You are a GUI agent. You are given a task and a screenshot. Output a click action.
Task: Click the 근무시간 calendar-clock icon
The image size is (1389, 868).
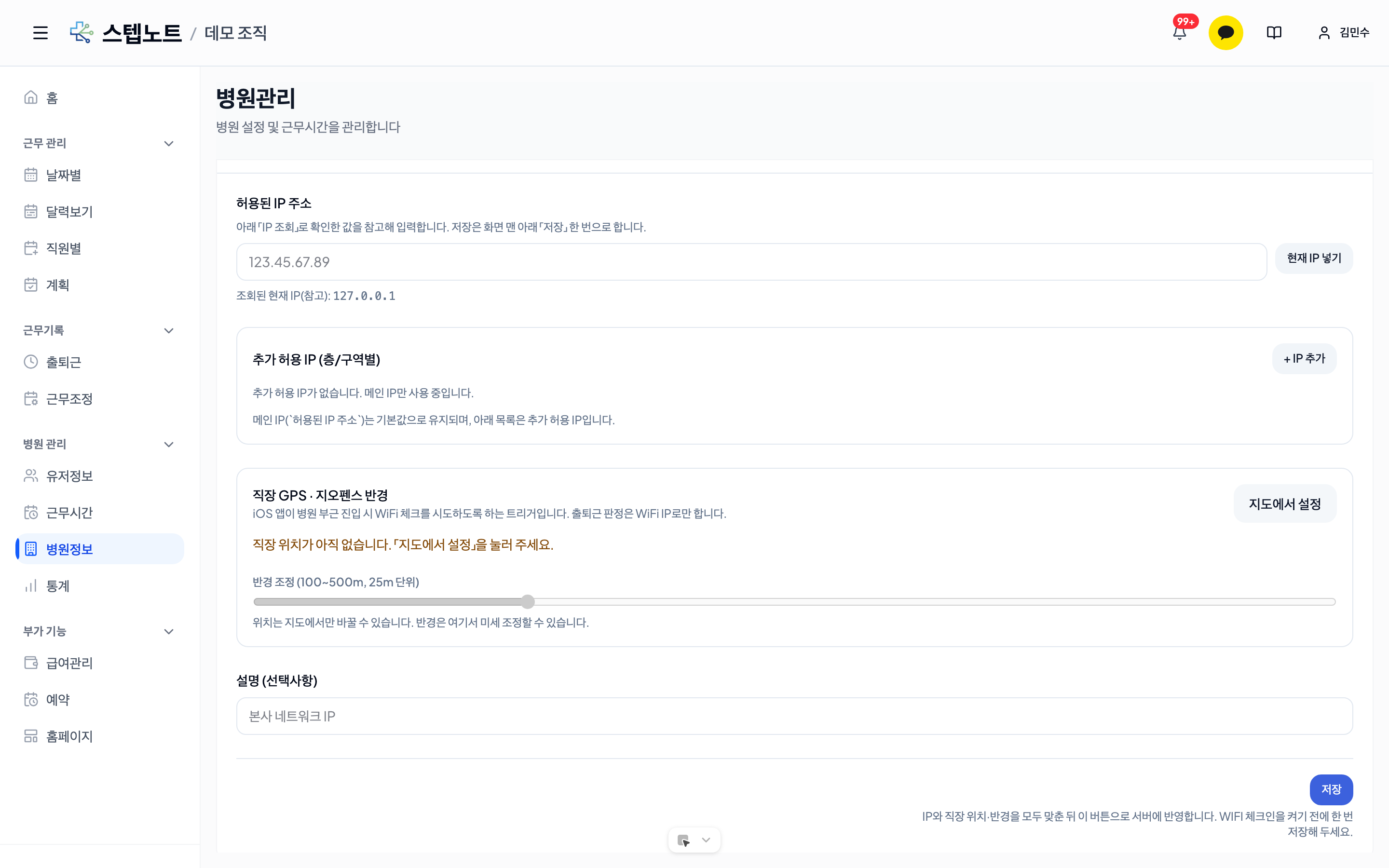pos(31,512)
